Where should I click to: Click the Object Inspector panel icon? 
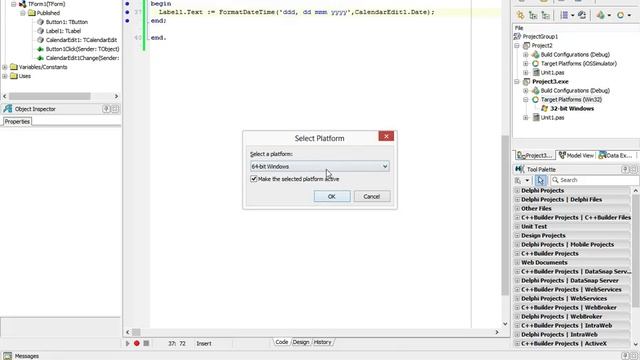point(8,109)
